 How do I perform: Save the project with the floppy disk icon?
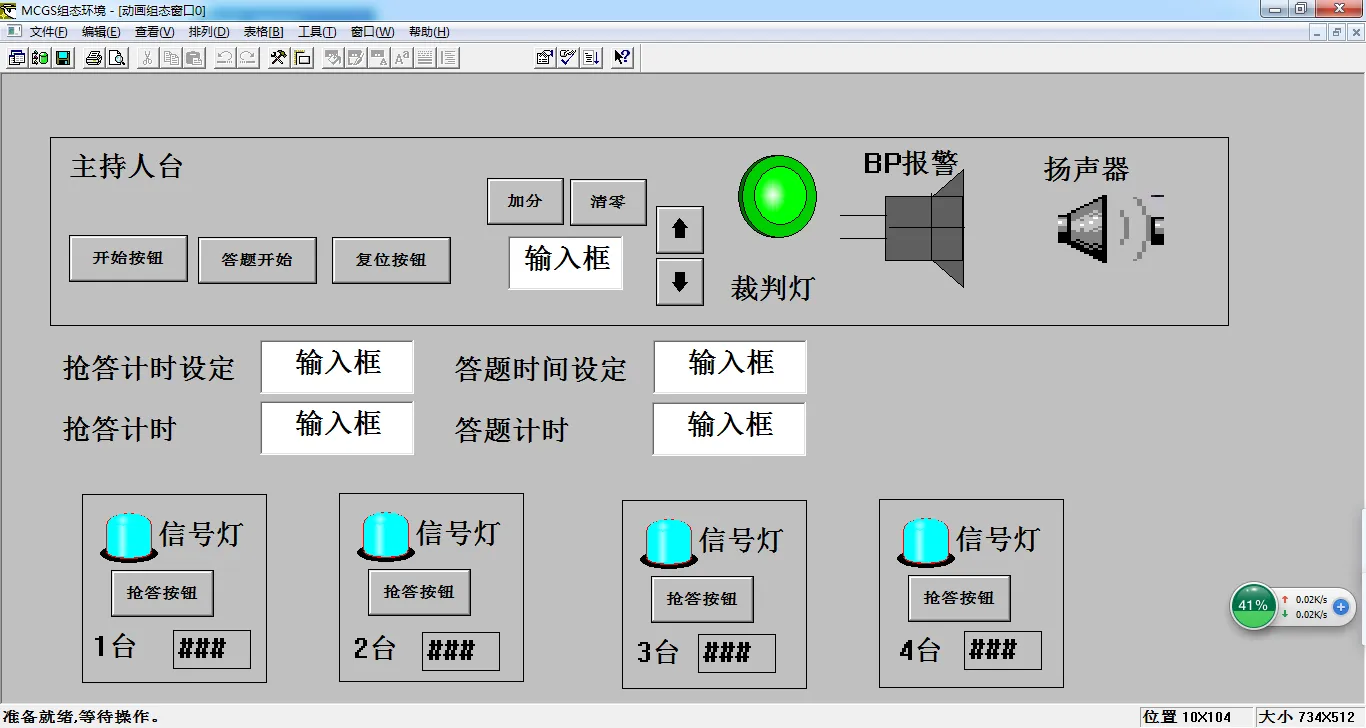pyautogui.click(x=62, y=57)
